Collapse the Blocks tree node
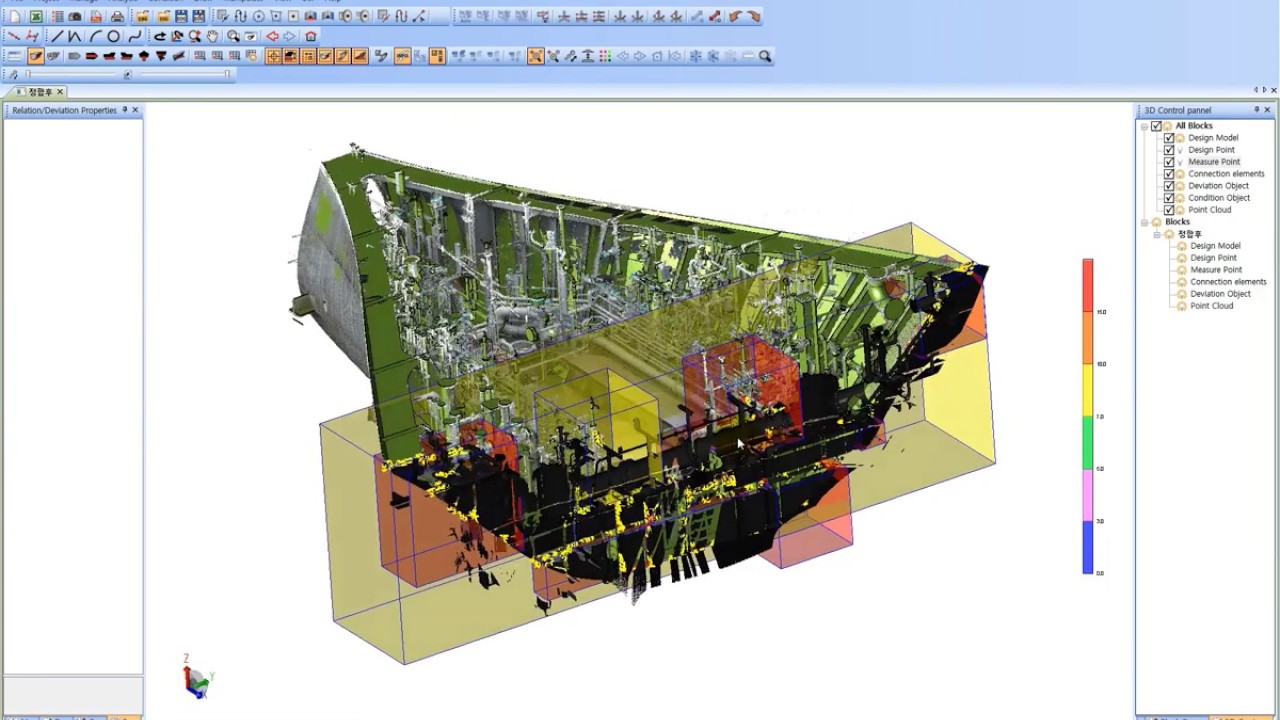The image size is (1280, 720). point(1144,222)
